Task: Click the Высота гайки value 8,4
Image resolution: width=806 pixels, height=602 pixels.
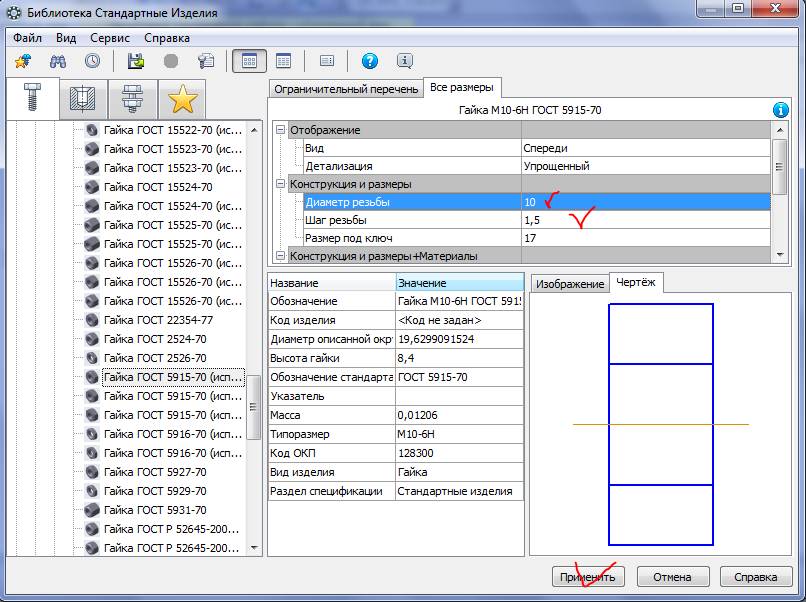Action: 460,358
